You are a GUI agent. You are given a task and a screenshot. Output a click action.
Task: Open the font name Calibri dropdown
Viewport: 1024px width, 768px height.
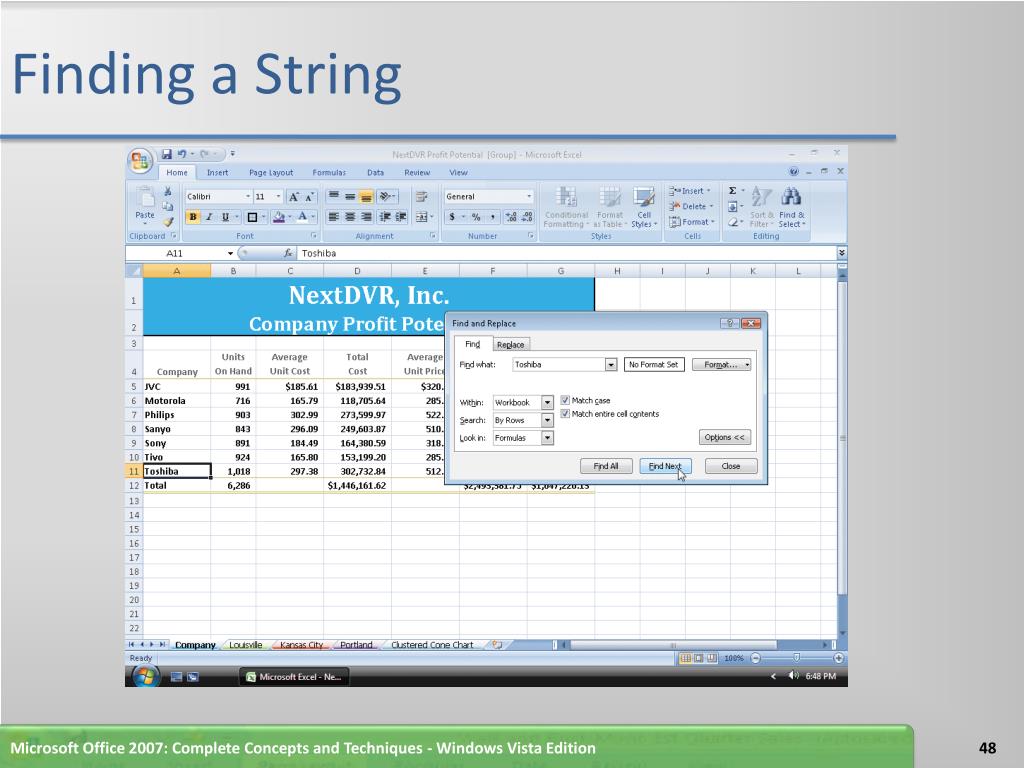(248, 197)
